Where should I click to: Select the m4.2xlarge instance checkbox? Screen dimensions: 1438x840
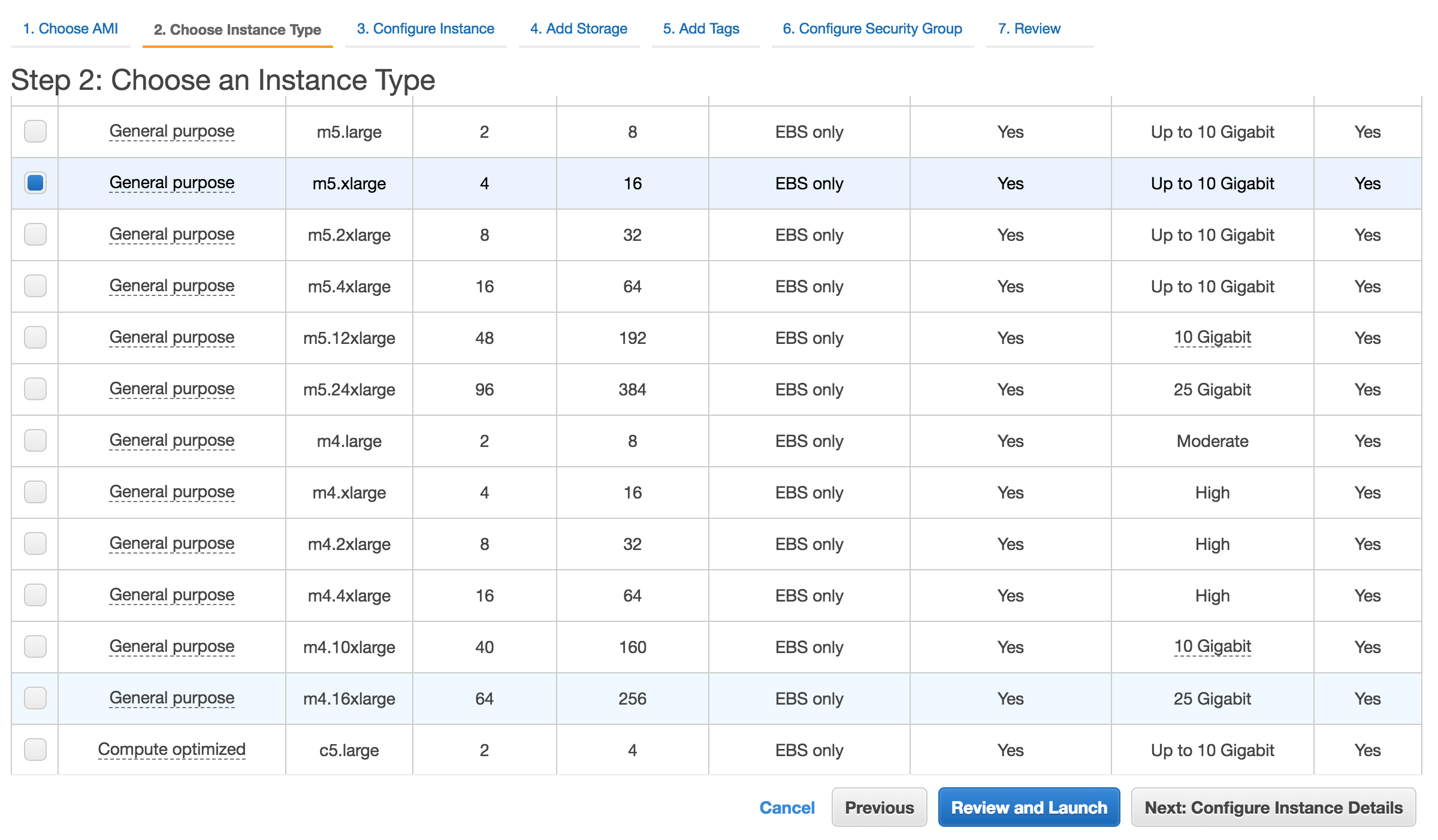(35, 543)
